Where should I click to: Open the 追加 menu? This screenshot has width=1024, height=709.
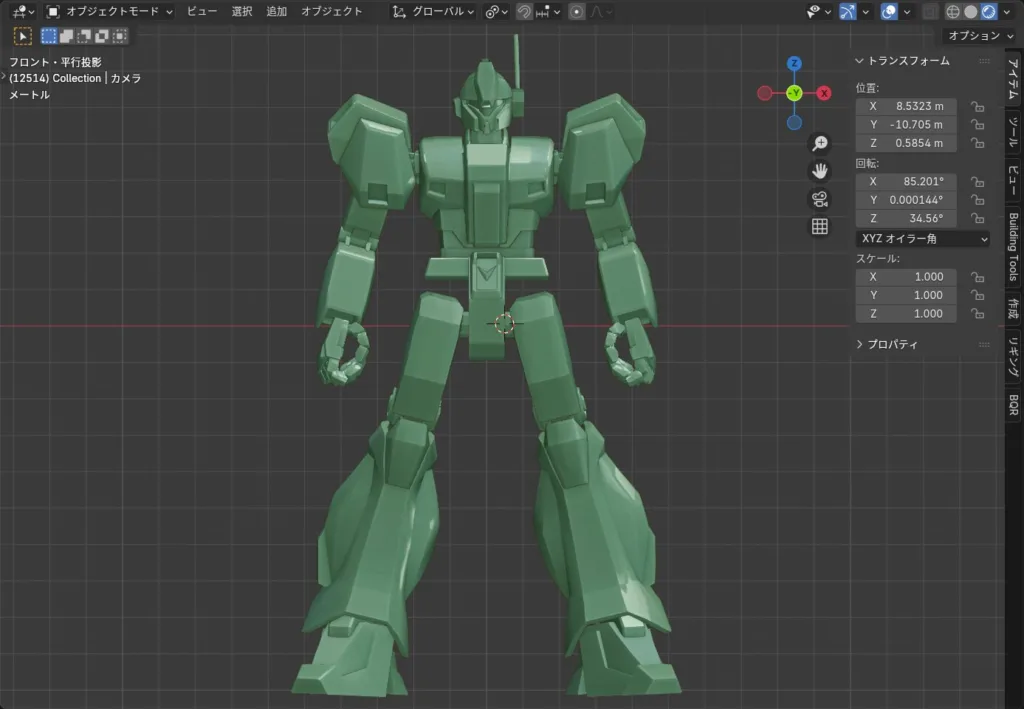pyautogui.click(x=276, y=12)
